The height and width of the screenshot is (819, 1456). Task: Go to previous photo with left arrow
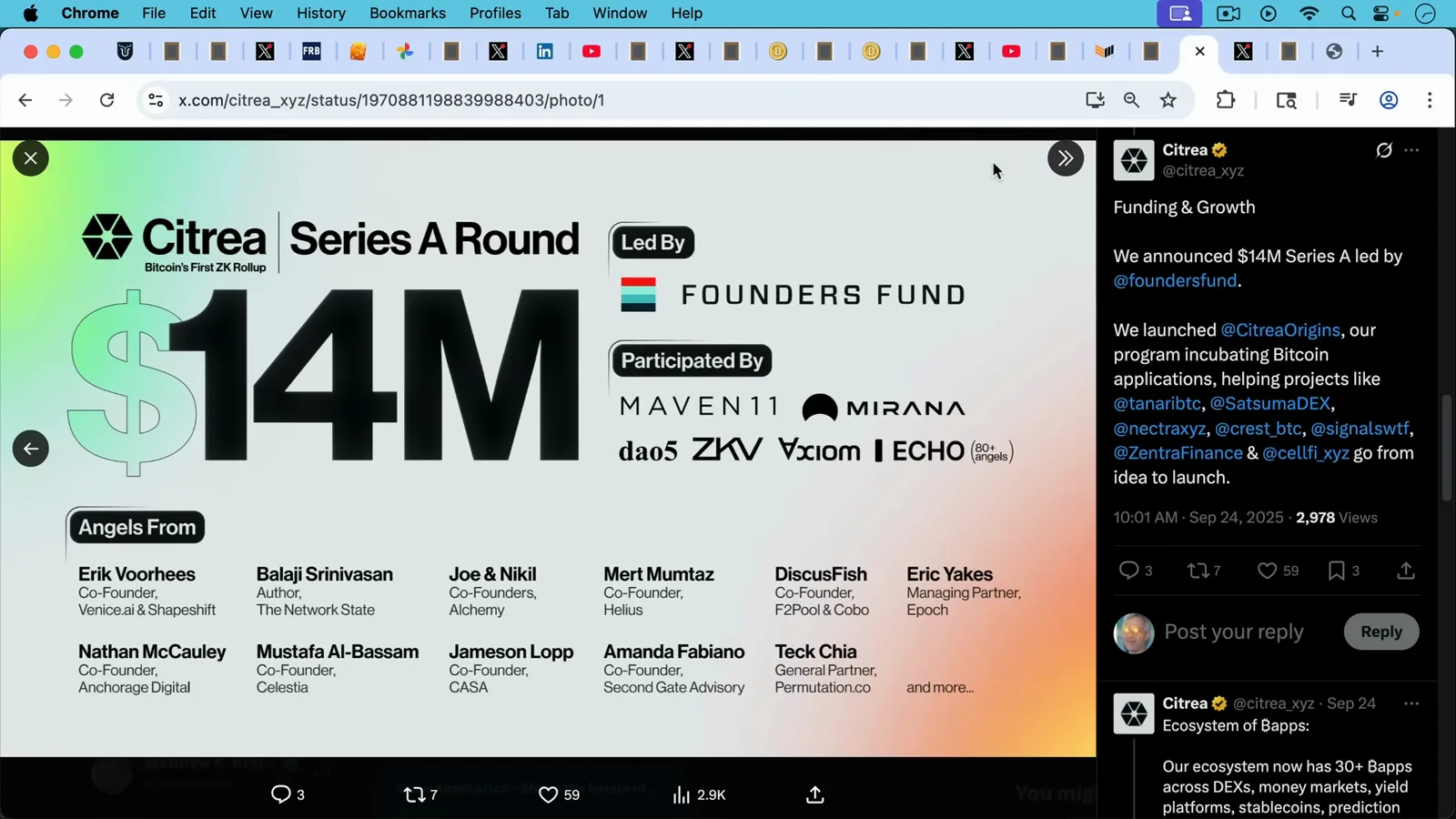(x=31, y=449)
